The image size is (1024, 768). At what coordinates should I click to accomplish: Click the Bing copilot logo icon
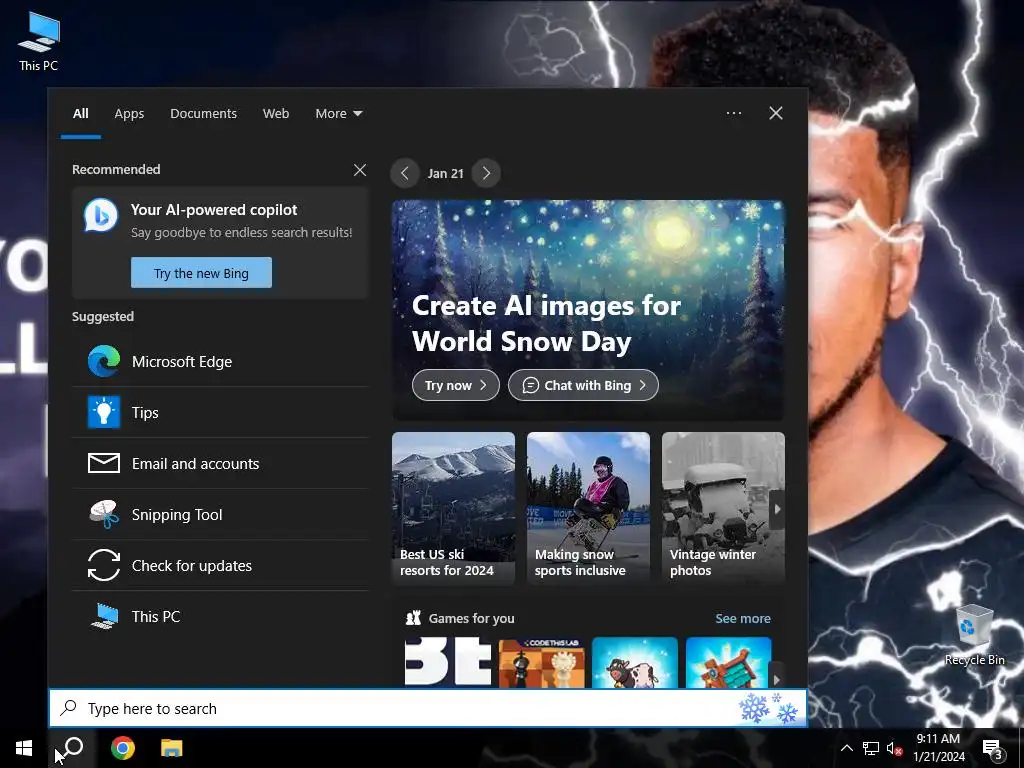click(101, 215)
